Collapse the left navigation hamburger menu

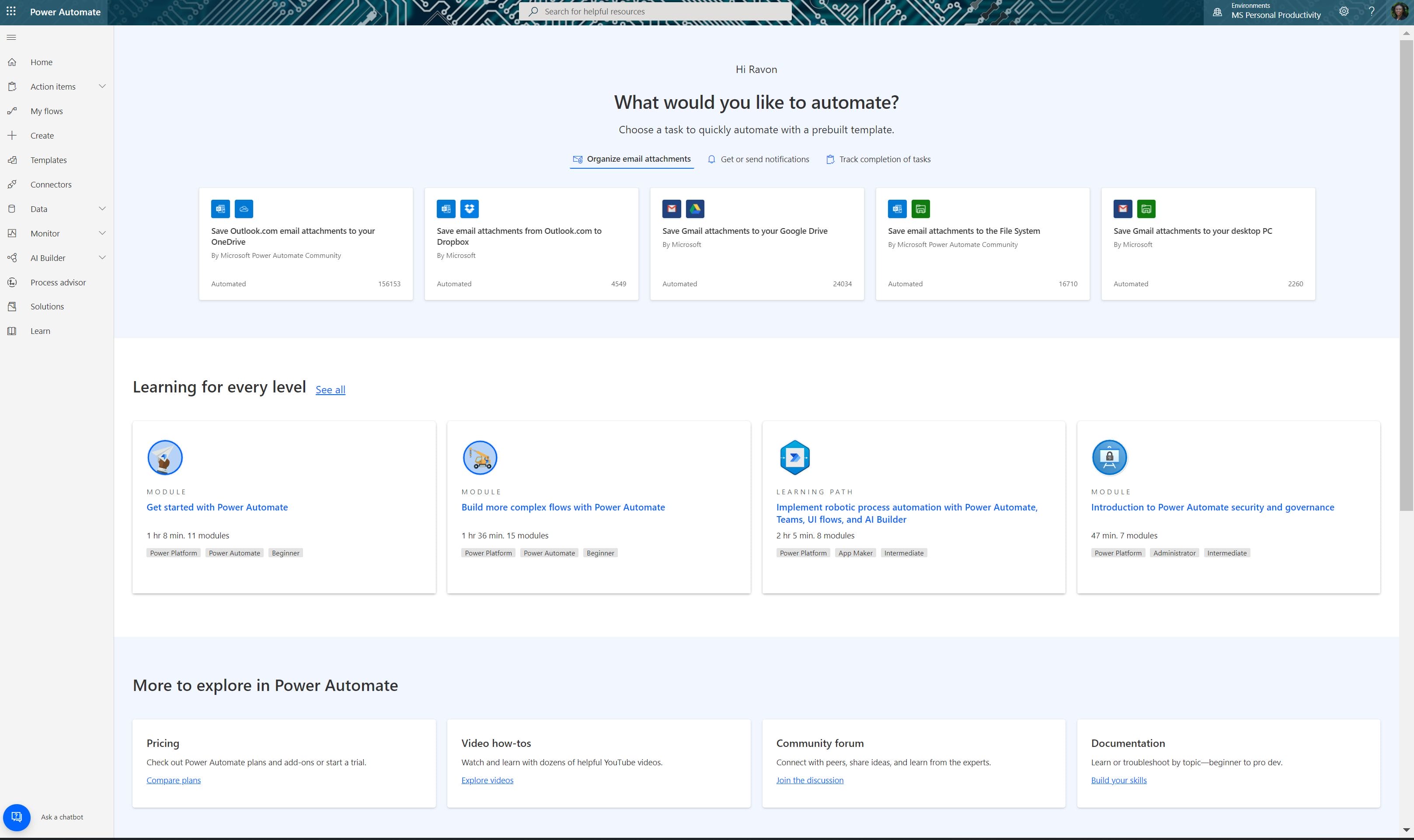(x=11, y=37)
